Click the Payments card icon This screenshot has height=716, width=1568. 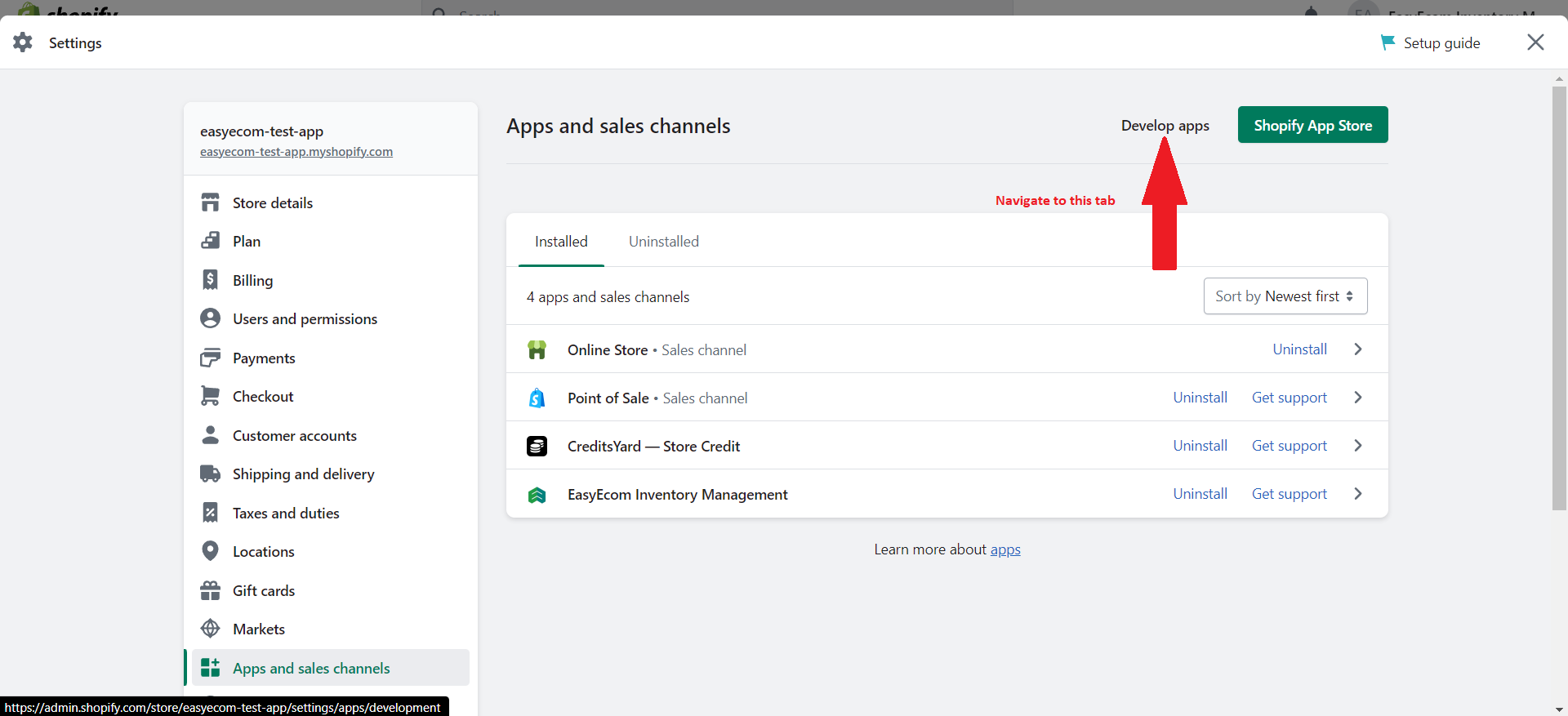(x=211, y=358)
